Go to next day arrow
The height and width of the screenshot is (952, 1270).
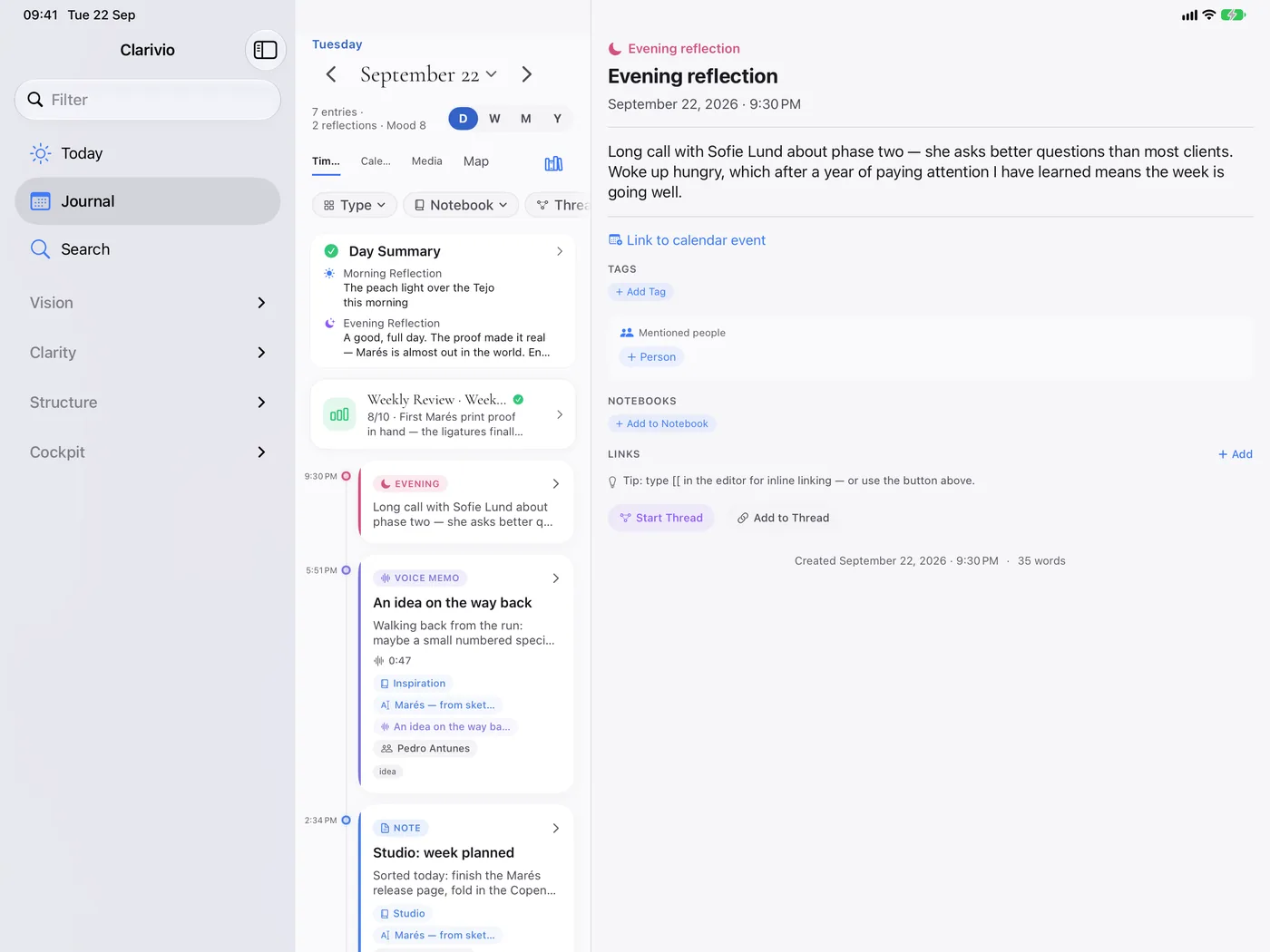tap(526, 74)
